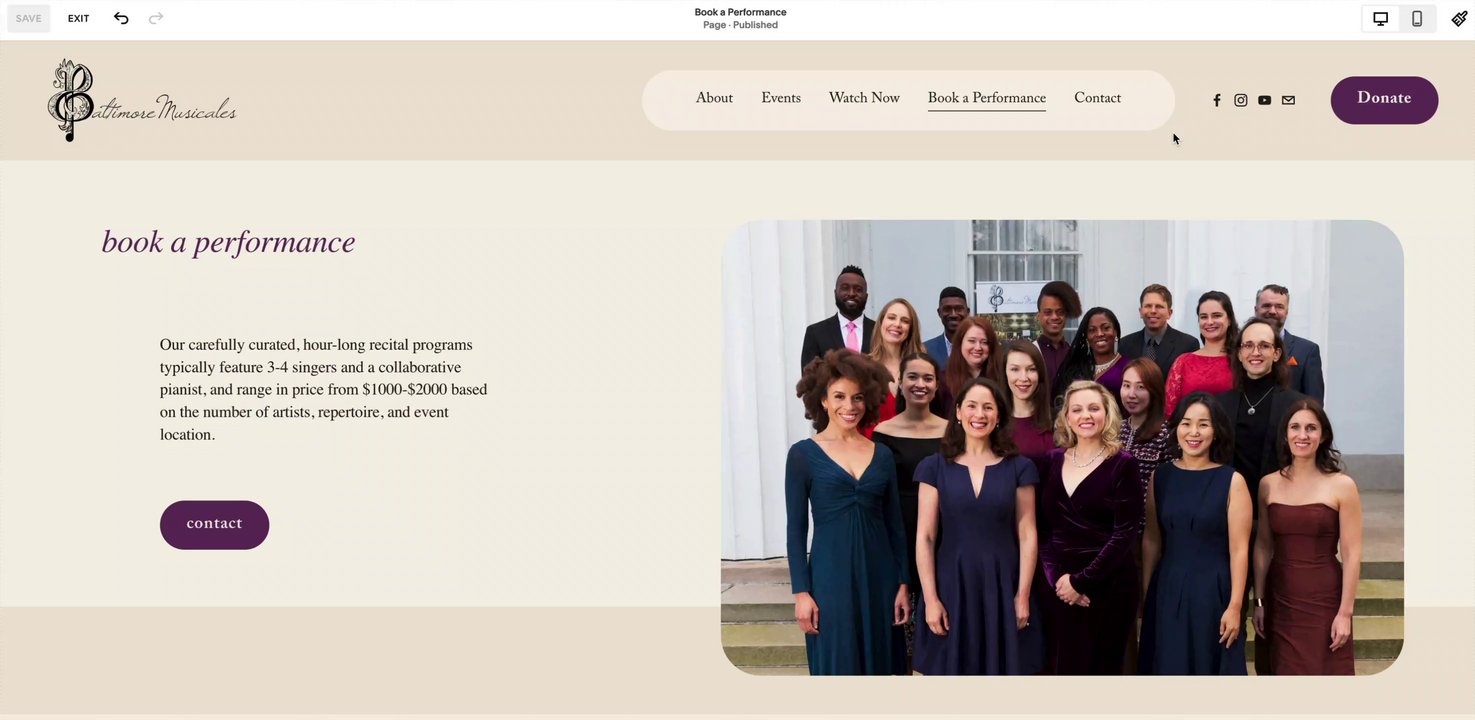1475x720 pixels.
Task: Select Book a Performance nav item
Action: (987, 98)
